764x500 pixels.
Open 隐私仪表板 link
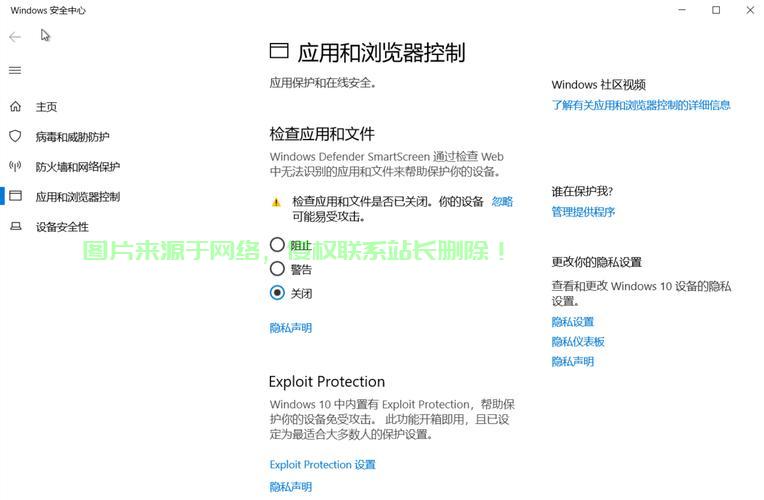(x=578, y=342)
